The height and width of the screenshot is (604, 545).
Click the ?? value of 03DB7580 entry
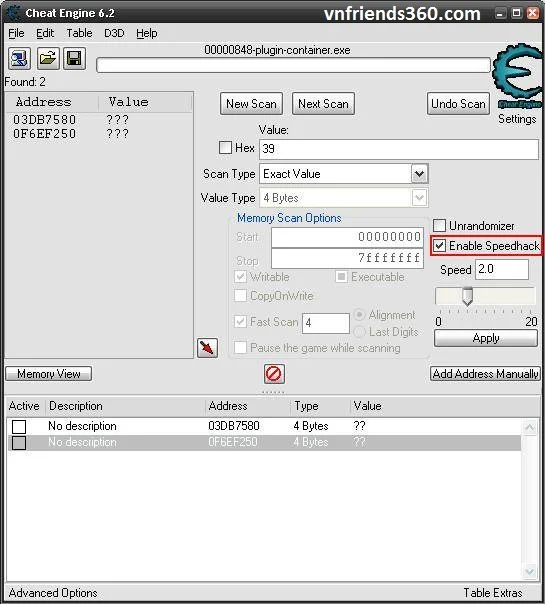(359, 426)
